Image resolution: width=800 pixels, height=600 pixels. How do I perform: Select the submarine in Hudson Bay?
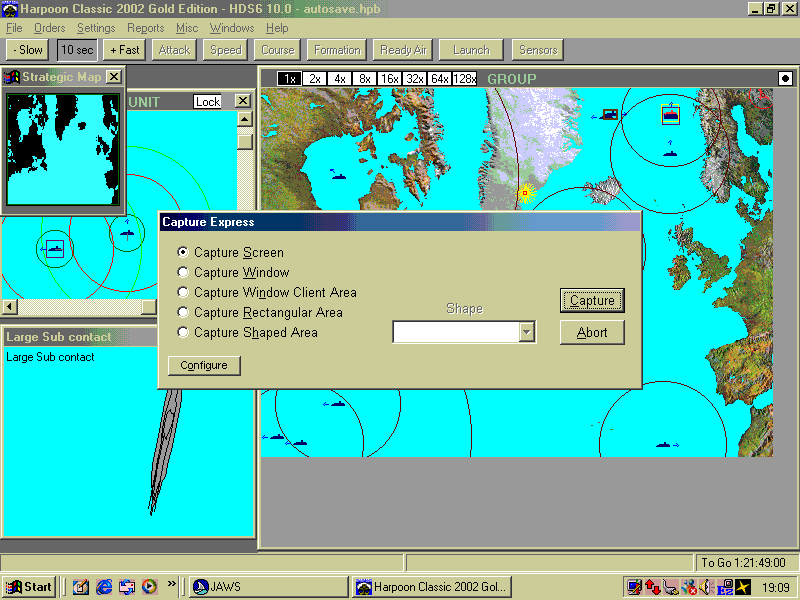[338, 176]
